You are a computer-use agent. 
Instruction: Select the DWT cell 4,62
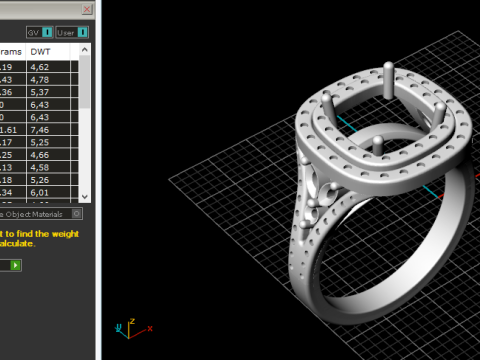click(48, 67)
